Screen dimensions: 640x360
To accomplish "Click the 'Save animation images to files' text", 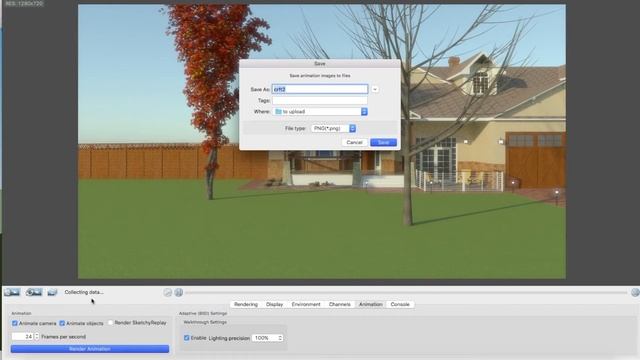I will [x=320, y=76].
